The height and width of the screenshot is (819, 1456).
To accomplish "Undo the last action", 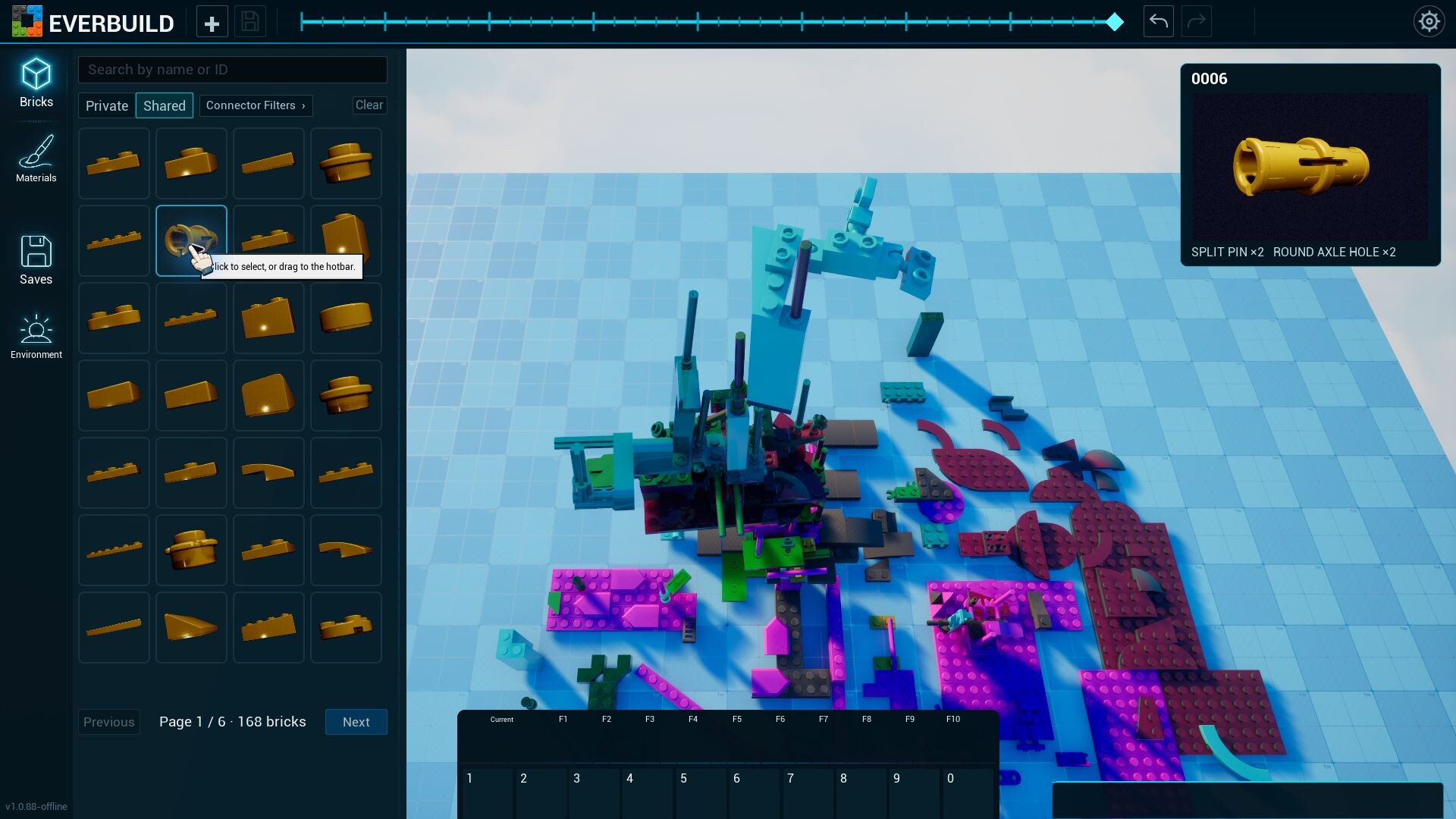I will pos(1158,22).
